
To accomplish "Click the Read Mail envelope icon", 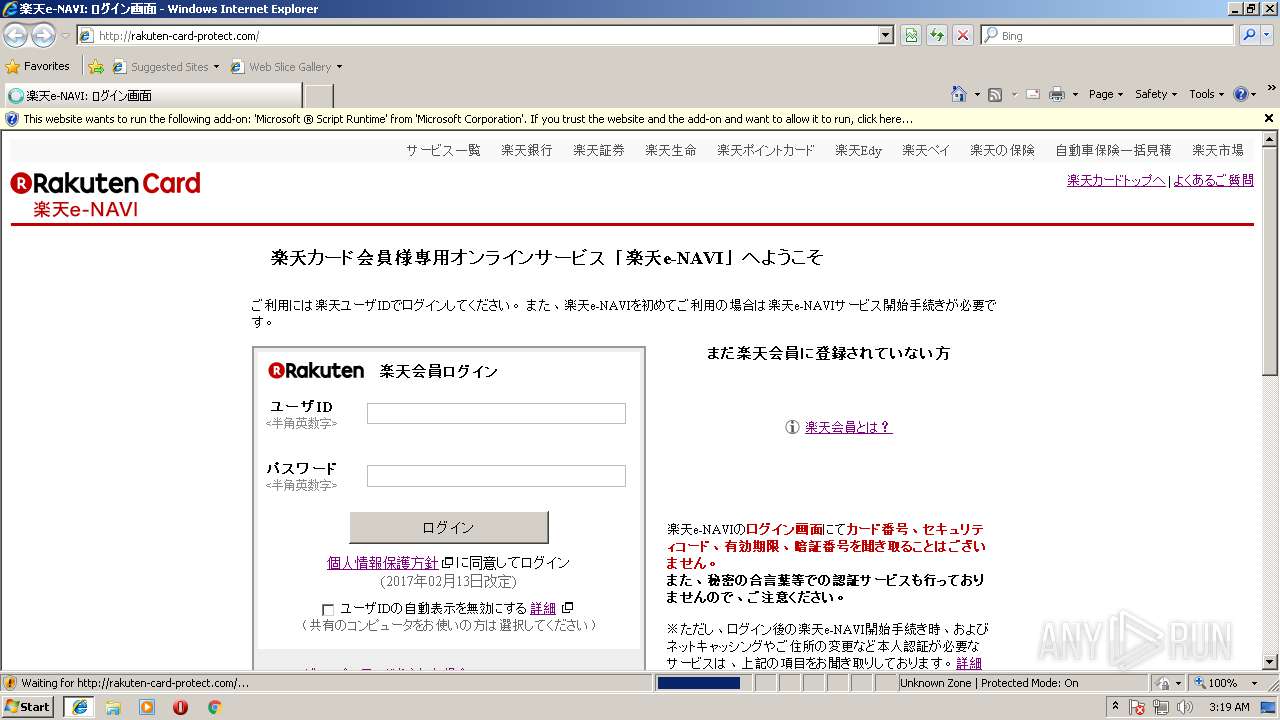I will pyautogui.click(x=1033, y=94).
